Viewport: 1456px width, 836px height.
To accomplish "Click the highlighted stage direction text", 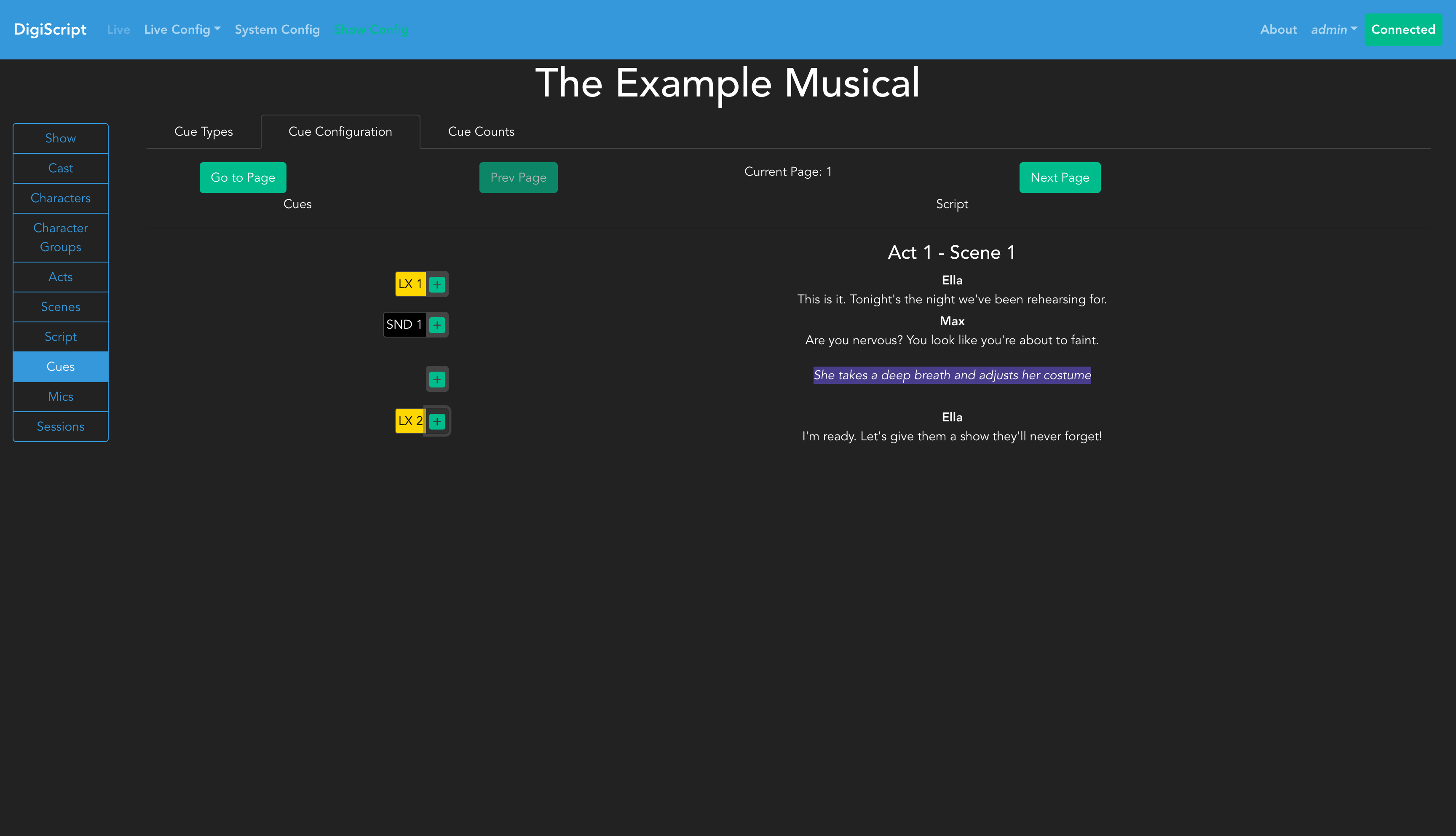I will click(952, 375).
